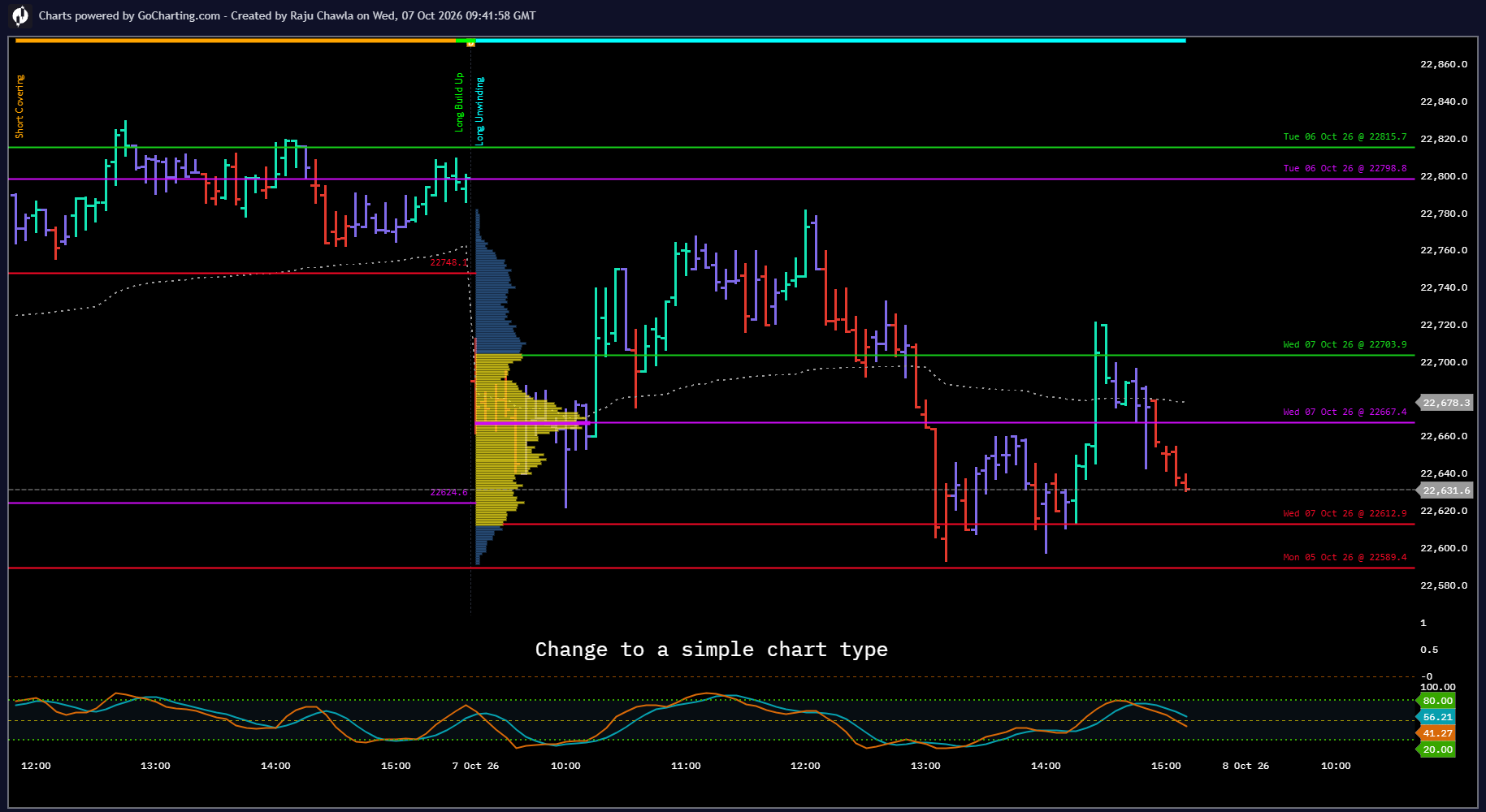Click the 22,631.6 last price tag
1486x812 pixels.
click(1445, 490)
